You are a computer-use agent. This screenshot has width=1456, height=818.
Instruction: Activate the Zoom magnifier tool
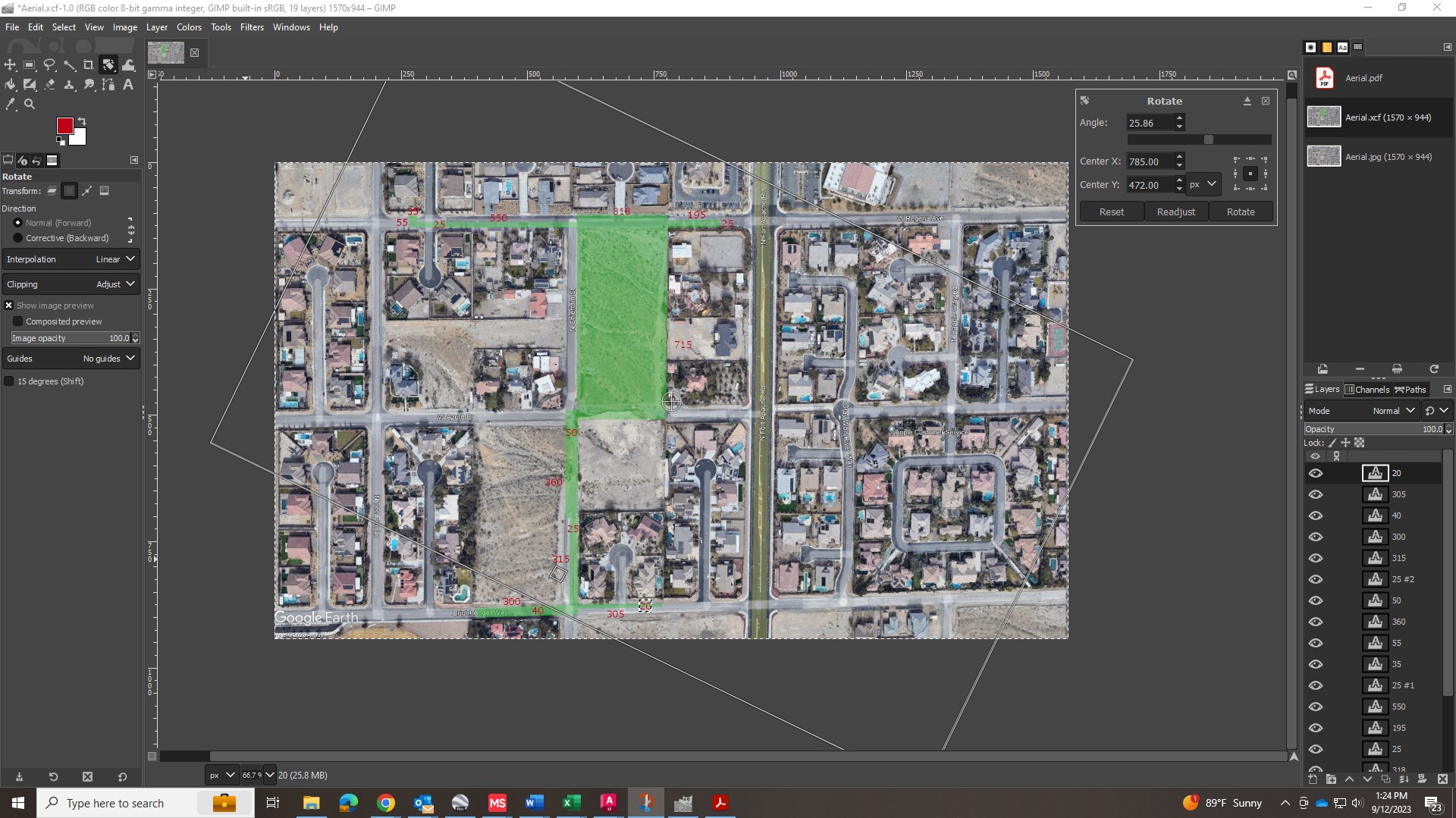(x=30, y=105)
